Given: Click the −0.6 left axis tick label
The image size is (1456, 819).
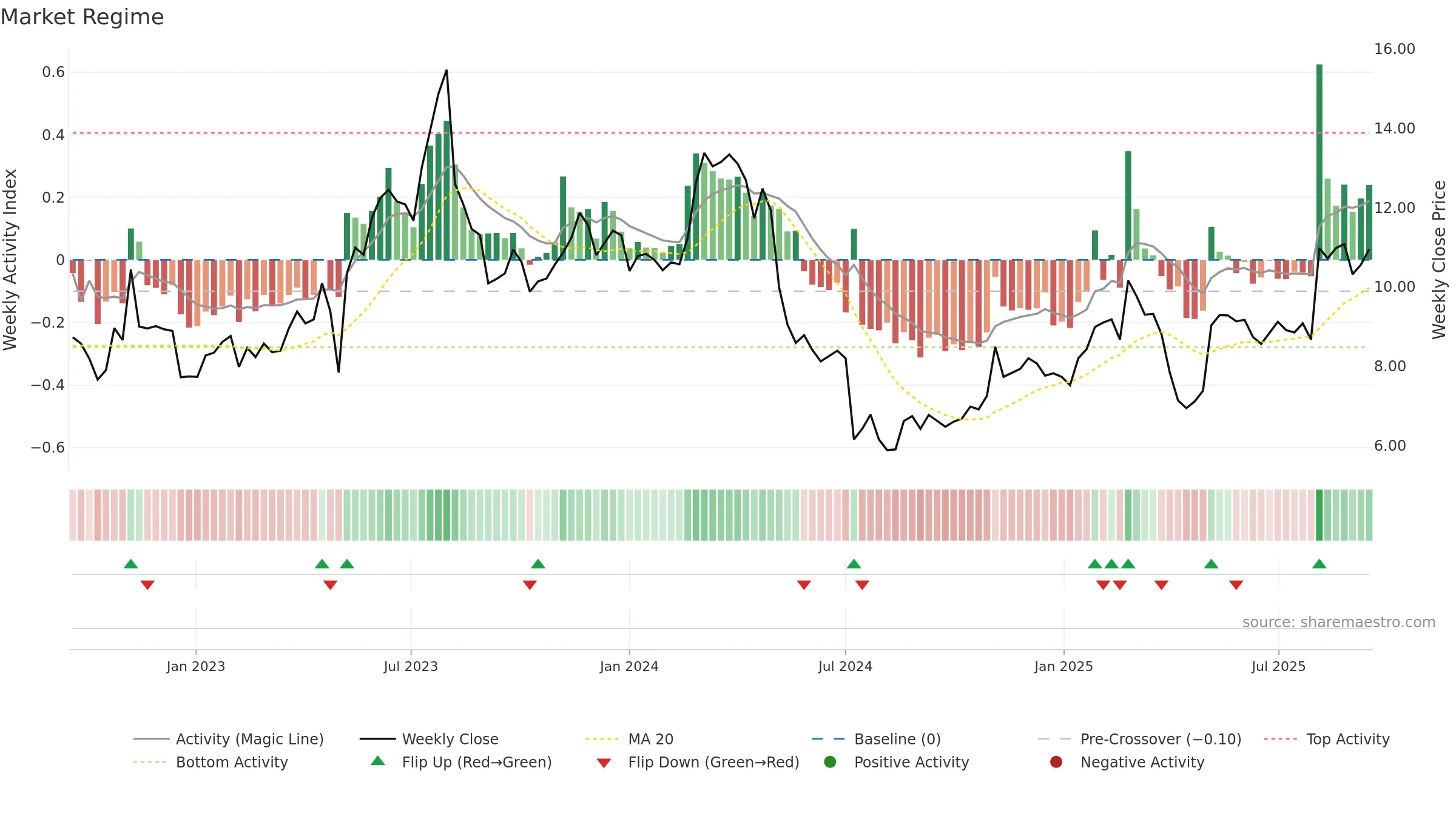Looking at the screenshot, I should [x=48, y=447].
